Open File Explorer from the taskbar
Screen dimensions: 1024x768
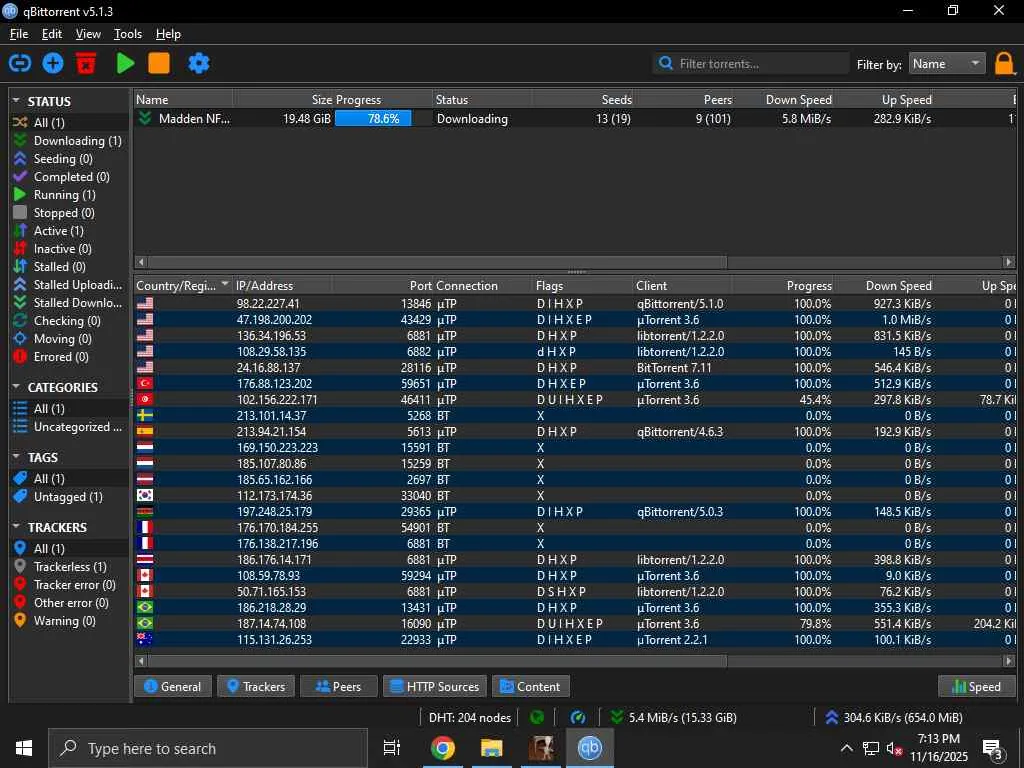[x=491, y=748]
